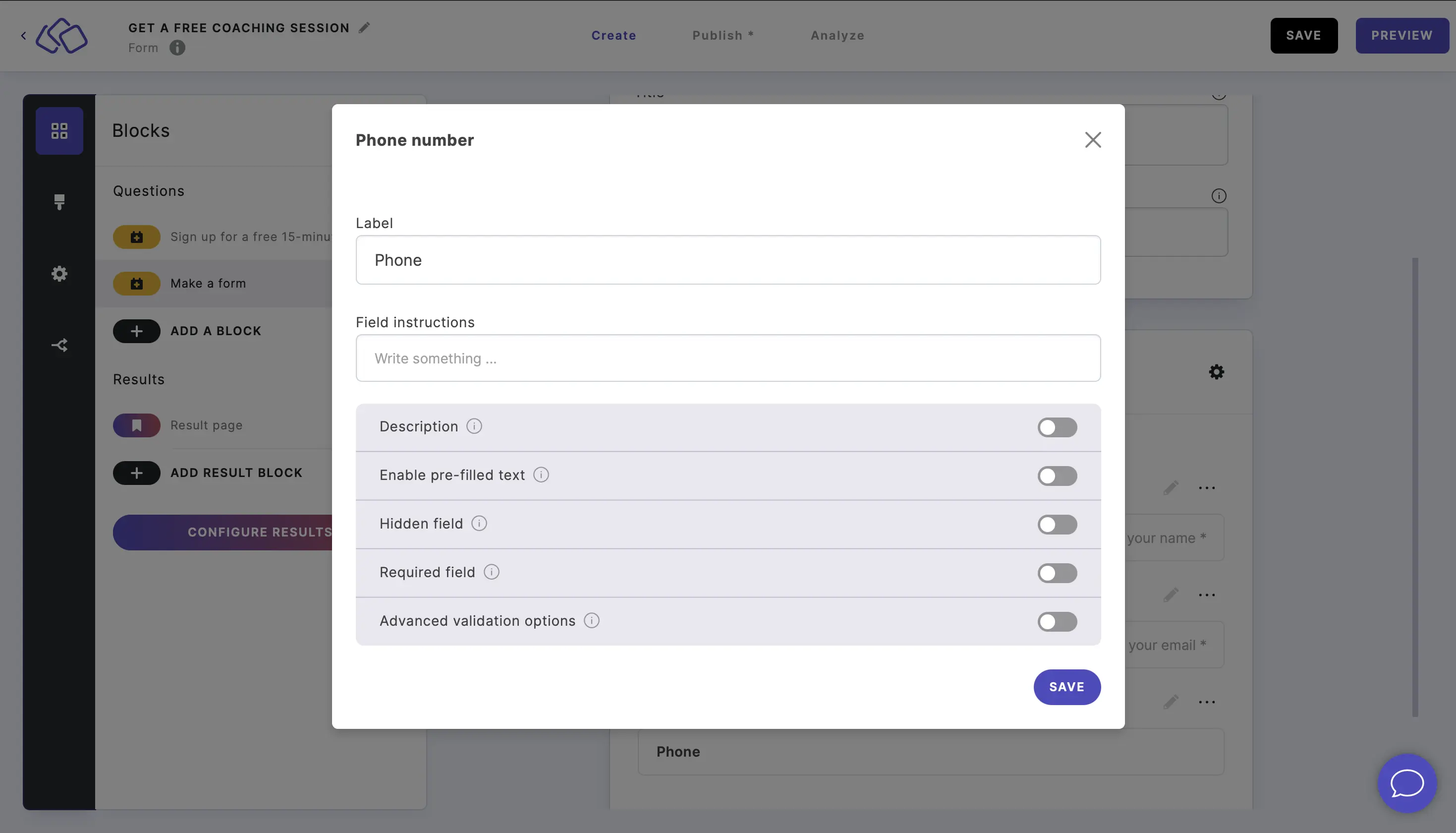This screenshot has width=1456, height=833.
Task: Select 'Result page' text
Action: point(206,425)
